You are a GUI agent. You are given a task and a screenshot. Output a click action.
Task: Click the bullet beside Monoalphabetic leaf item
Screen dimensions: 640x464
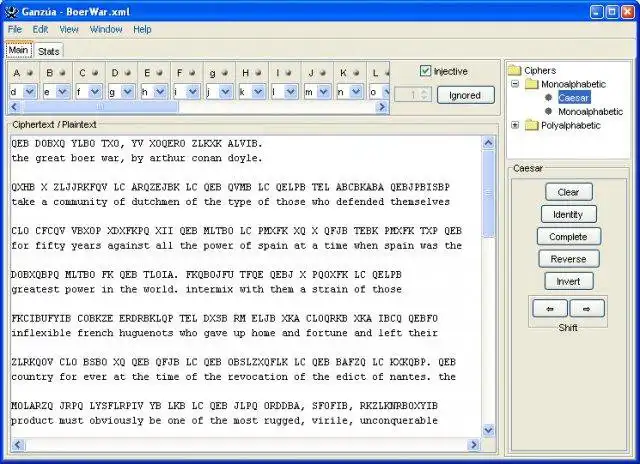549,111
